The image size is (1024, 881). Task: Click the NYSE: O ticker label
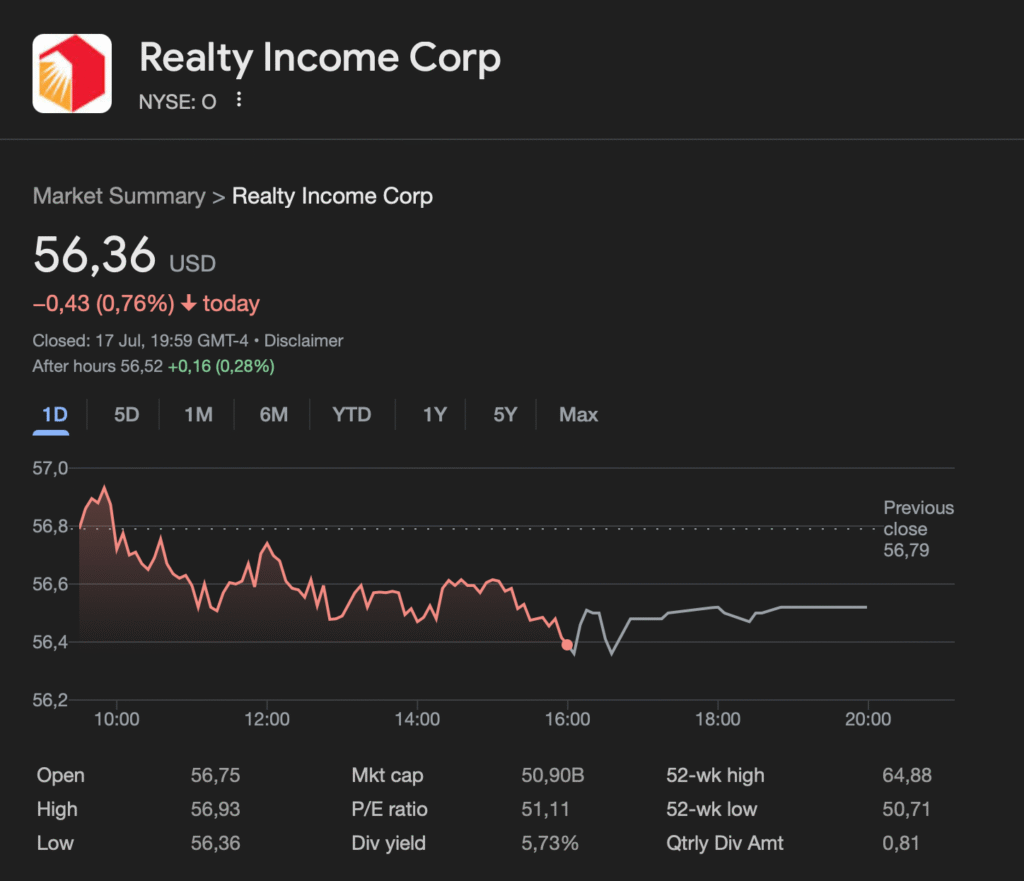point(178,102)
